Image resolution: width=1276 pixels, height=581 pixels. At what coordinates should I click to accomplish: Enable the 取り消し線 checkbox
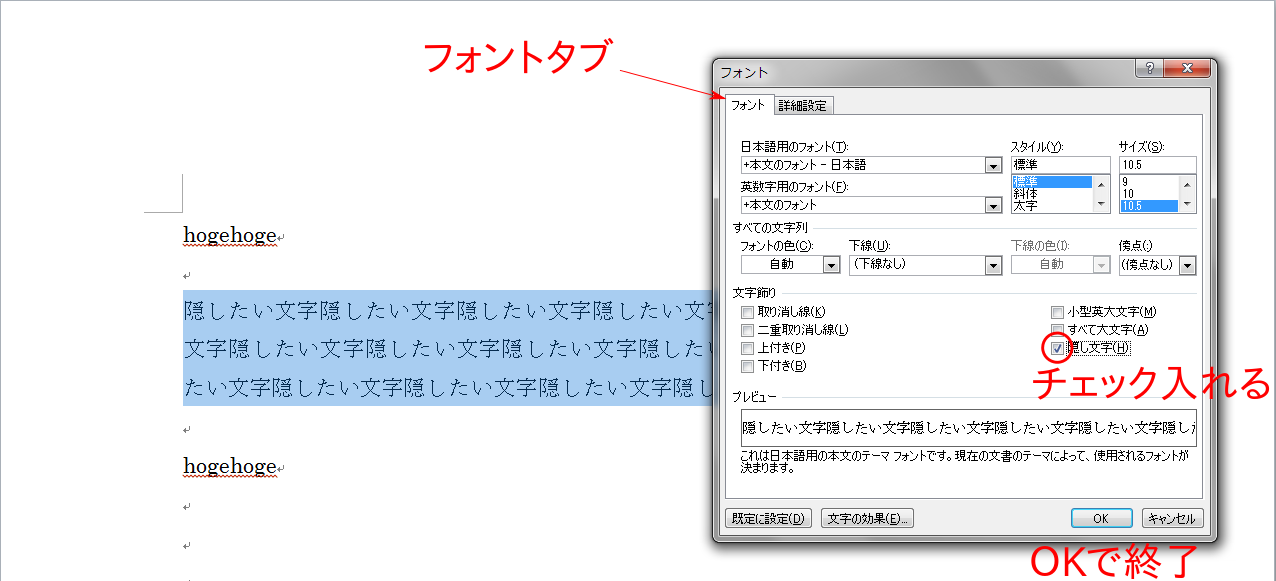click(x=747, y=312)
